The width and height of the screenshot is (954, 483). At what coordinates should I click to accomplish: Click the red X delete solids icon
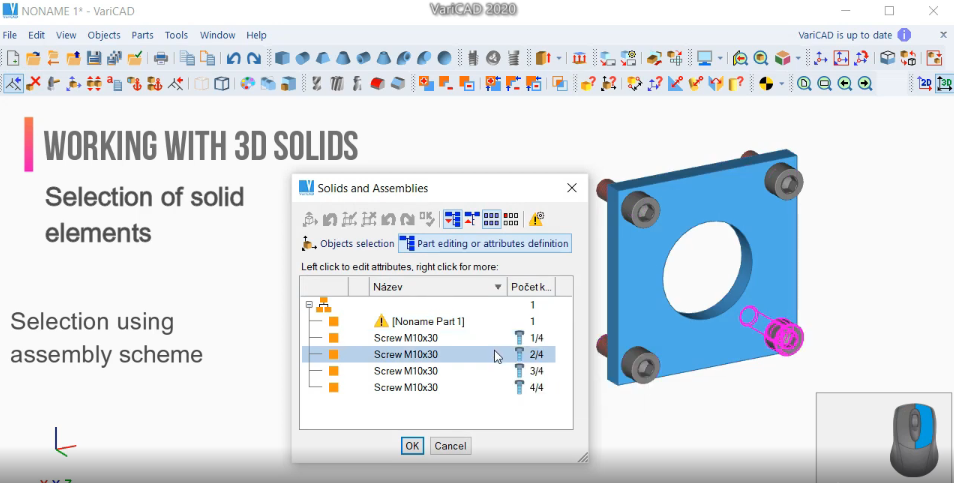(x=34, y=84)
